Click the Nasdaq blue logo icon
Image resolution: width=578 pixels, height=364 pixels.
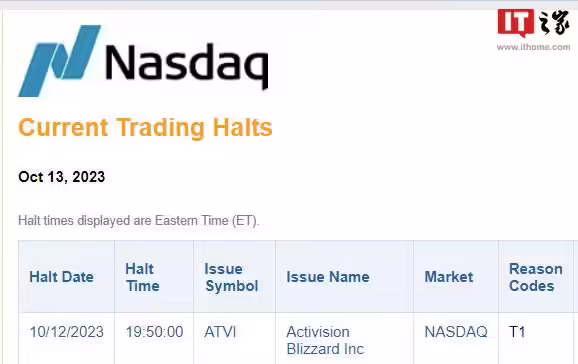pos(59,61)
